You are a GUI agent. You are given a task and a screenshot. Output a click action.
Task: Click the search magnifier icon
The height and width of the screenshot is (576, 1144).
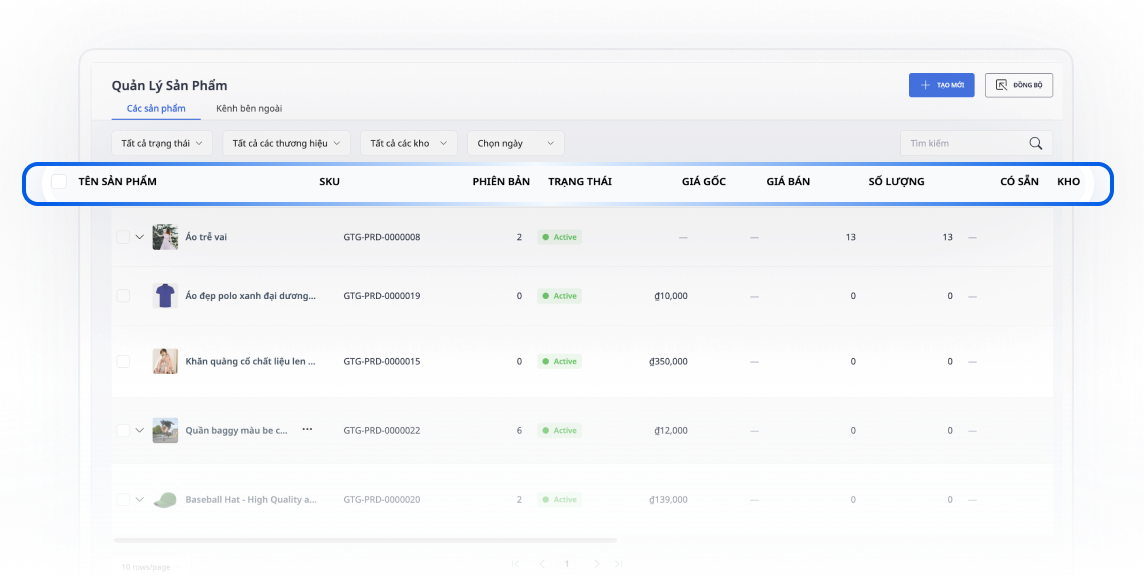tap(1035, 143)
